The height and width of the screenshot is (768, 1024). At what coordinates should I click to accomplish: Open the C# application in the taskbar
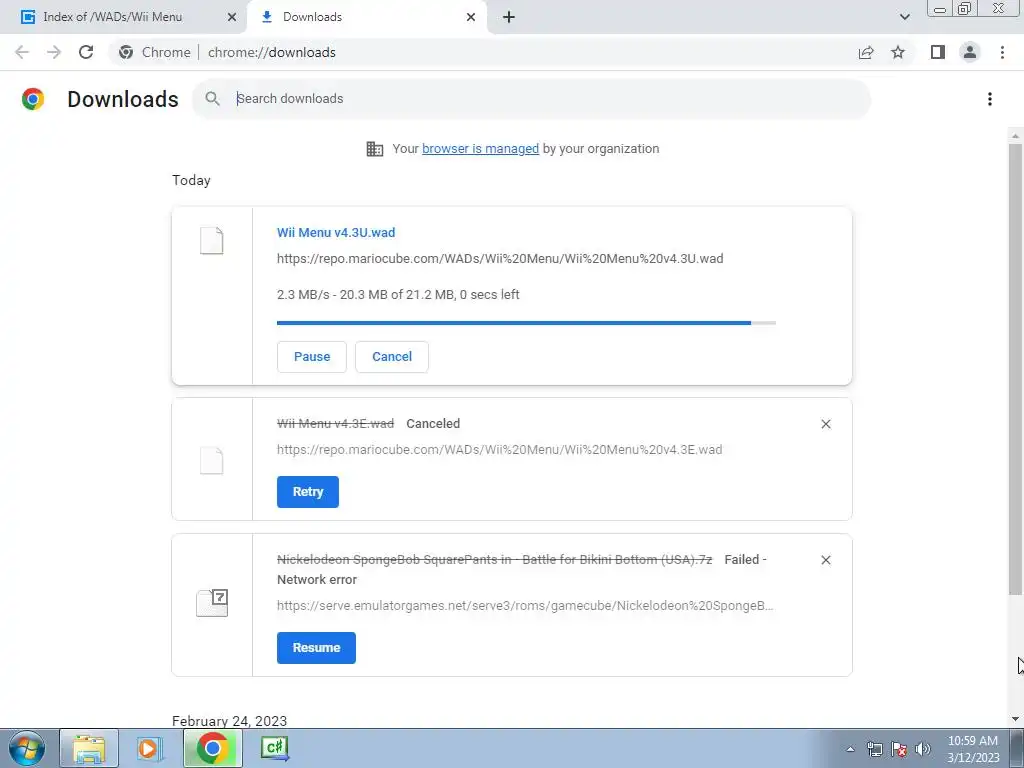click(274, 748)
